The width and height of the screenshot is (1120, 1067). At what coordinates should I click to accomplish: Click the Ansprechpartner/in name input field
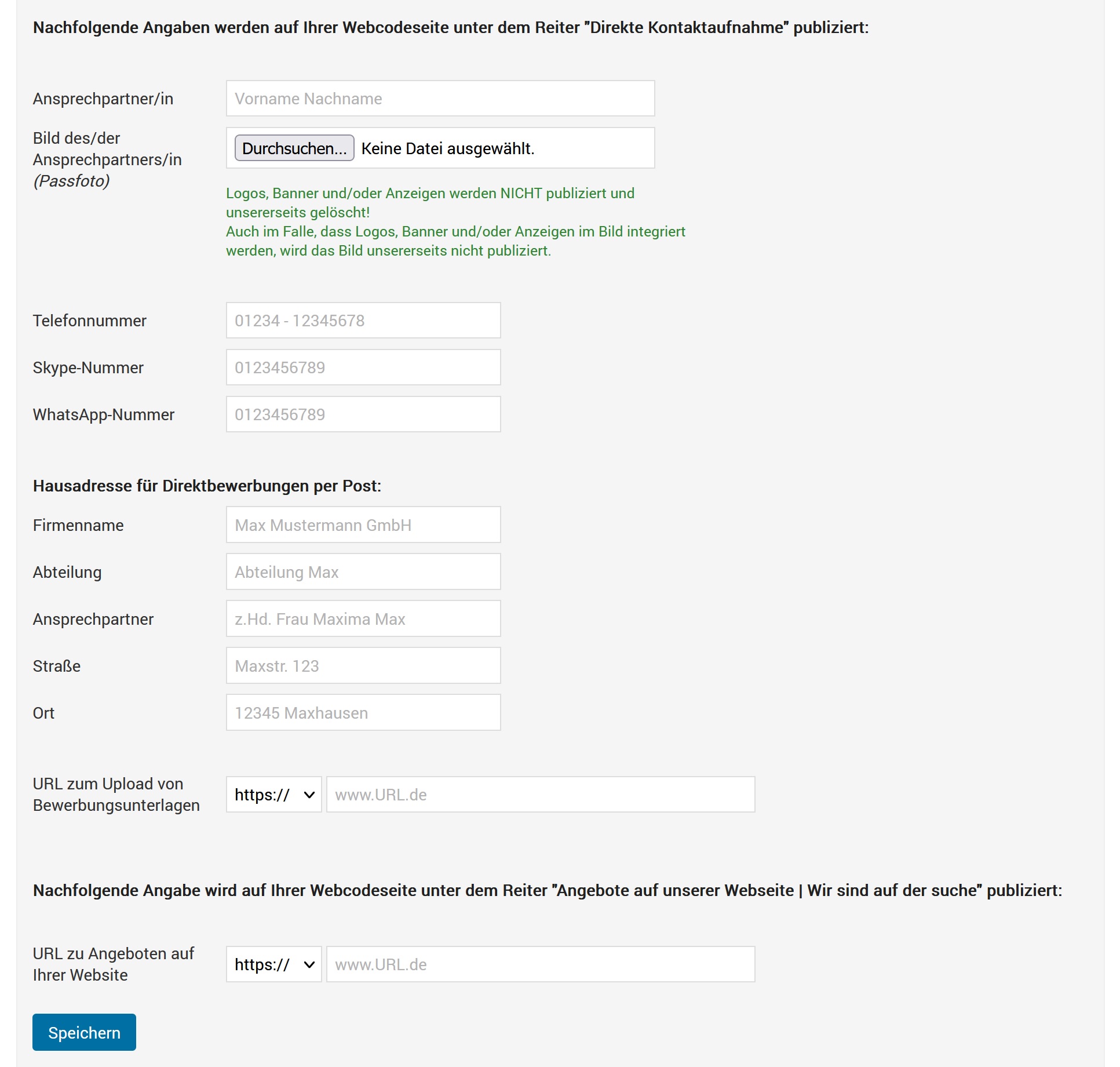tap(440, 98)
